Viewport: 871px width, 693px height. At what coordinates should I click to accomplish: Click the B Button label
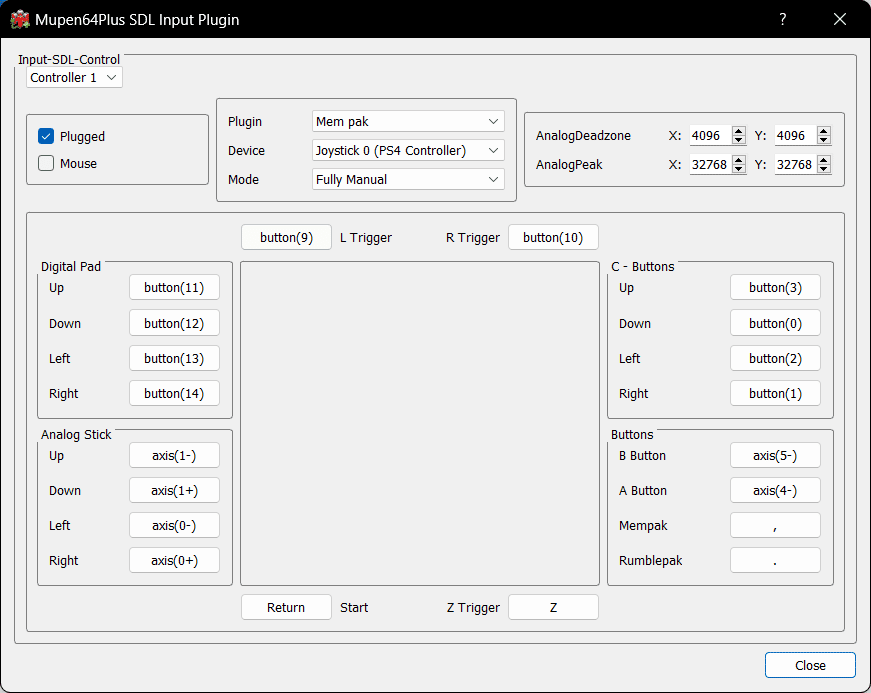642,455
